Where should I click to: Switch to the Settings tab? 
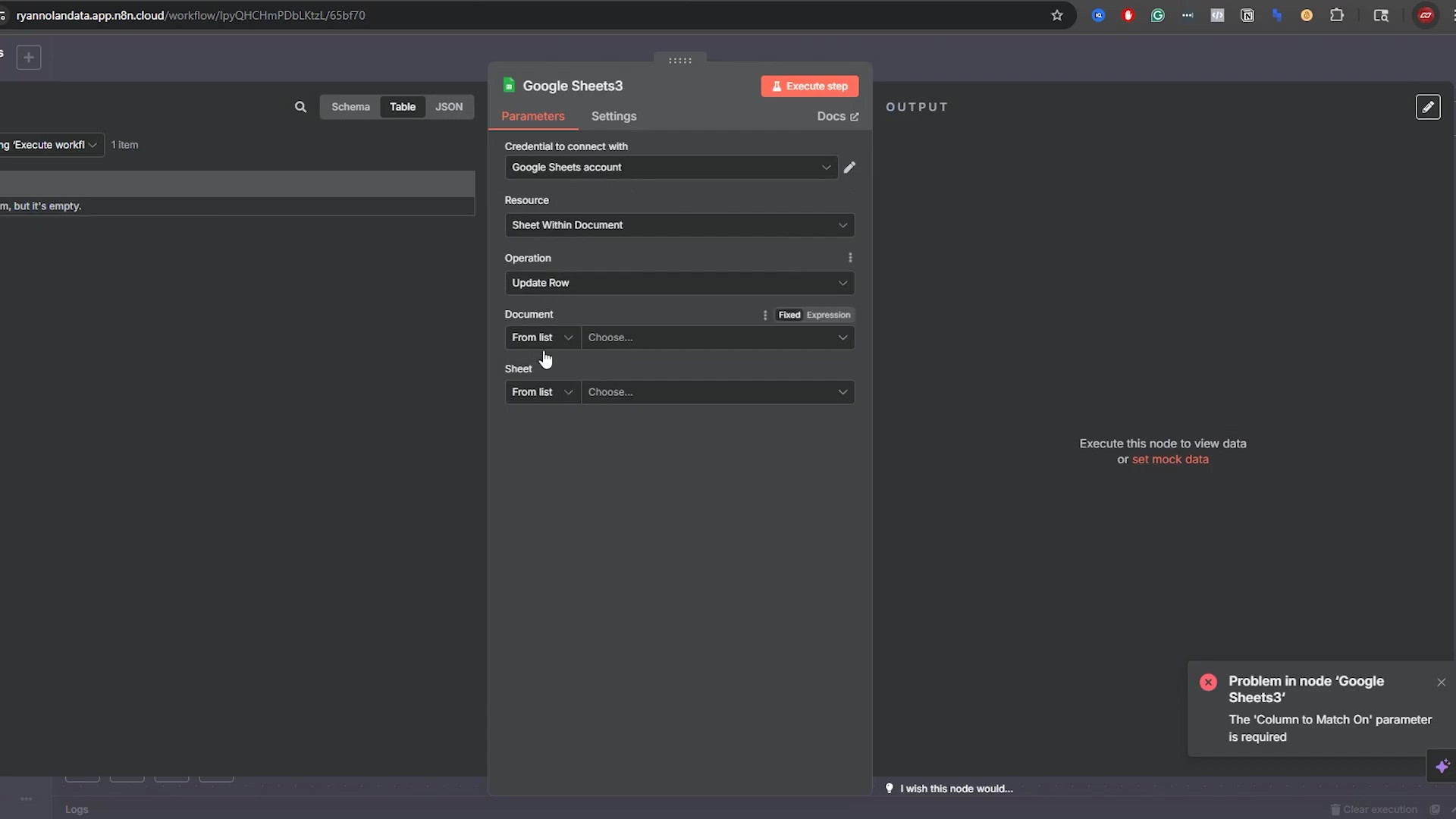613,116
